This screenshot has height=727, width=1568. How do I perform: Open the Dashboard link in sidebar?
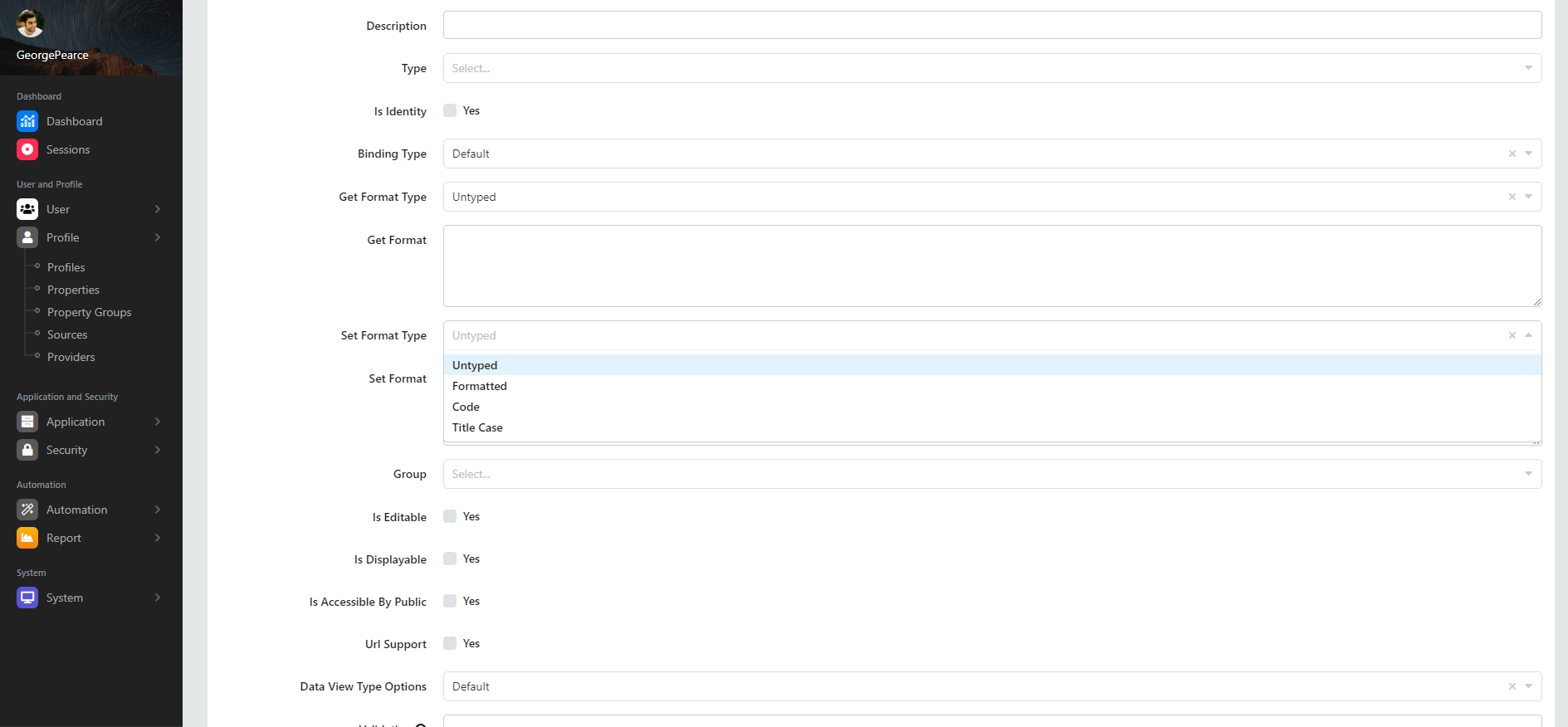75,121
